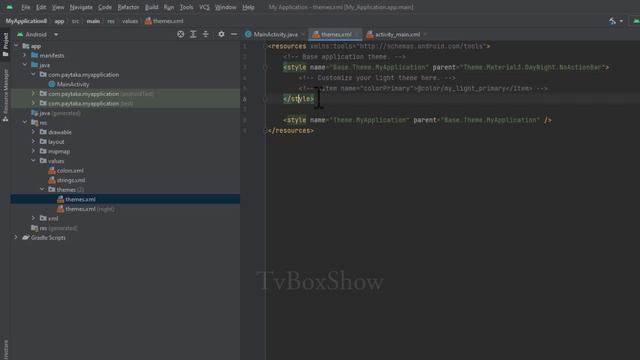
Task: Hide the Project panel with minus icon
Action: [234, 34]
